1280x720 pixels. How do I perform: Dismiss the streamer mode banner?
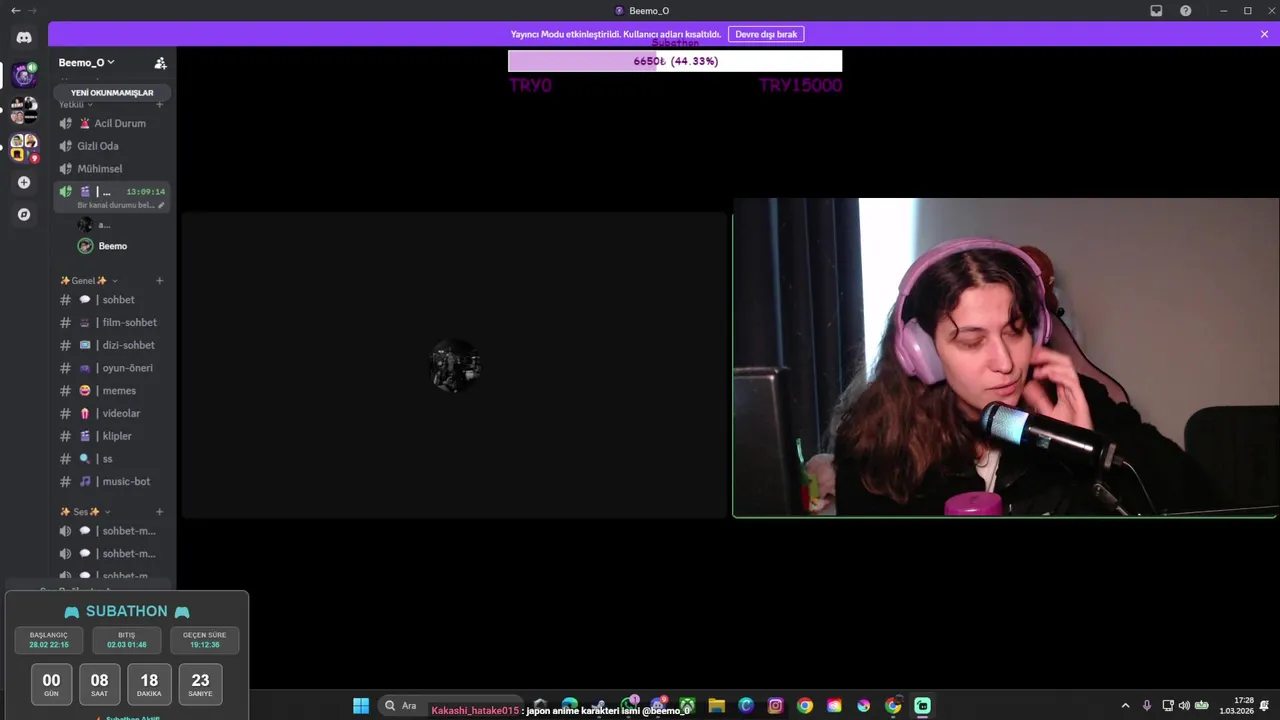pos(1264,34)
